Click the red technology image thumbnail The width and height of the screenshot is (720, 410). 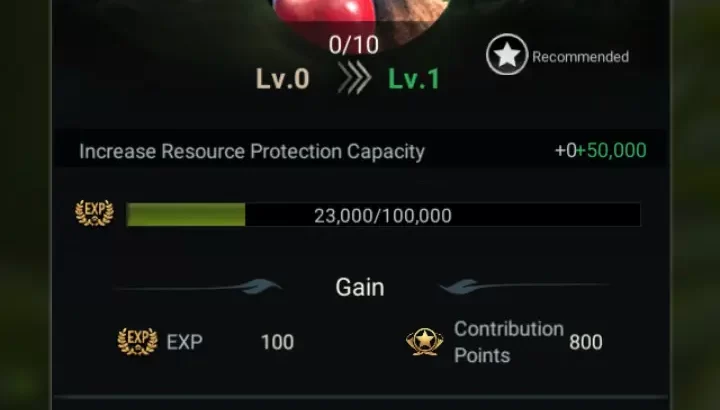pyautogui.click(x=360, y=18)
